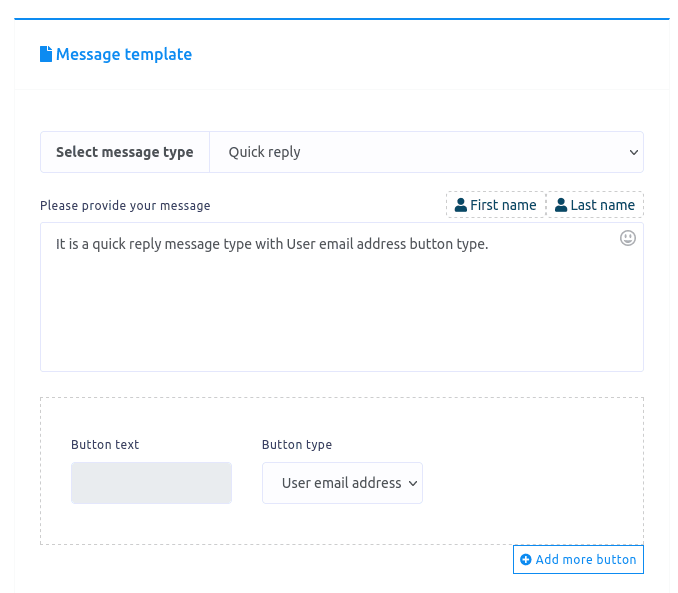Click inside the dashed button settings box
Image resolution: width=678 pixels, height=593 pixels.
tap(530, 470)
